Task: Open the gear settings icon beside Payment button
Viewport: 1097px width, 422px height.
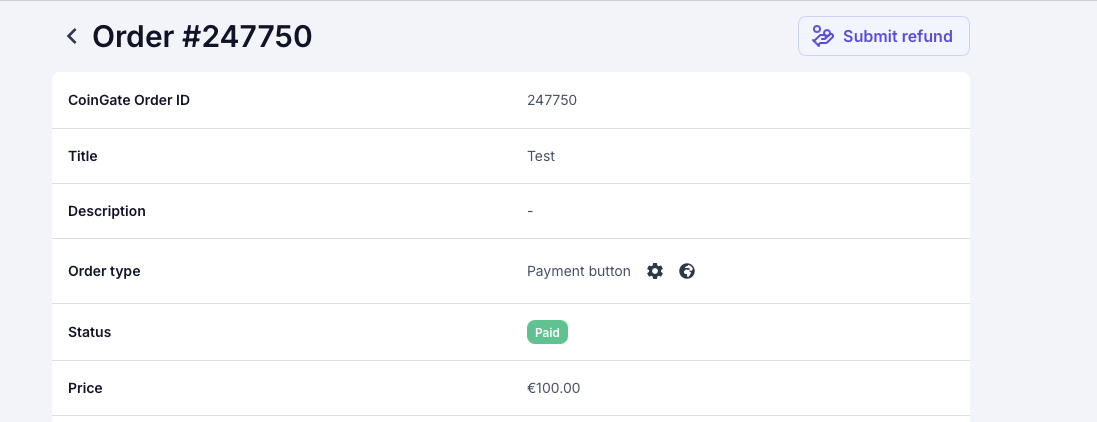Action: tap(655, 271)
